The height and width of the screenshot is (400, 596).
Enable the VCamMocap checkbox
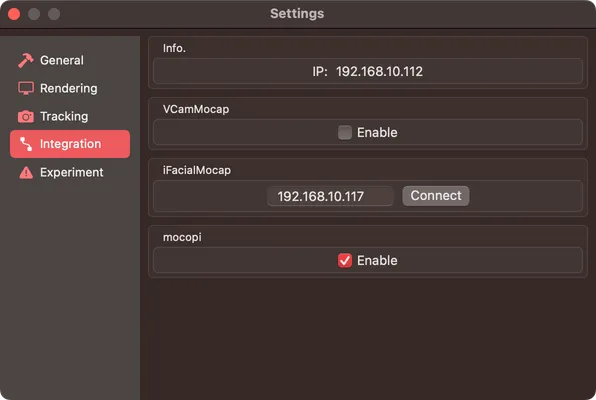[x=345, y=132]
